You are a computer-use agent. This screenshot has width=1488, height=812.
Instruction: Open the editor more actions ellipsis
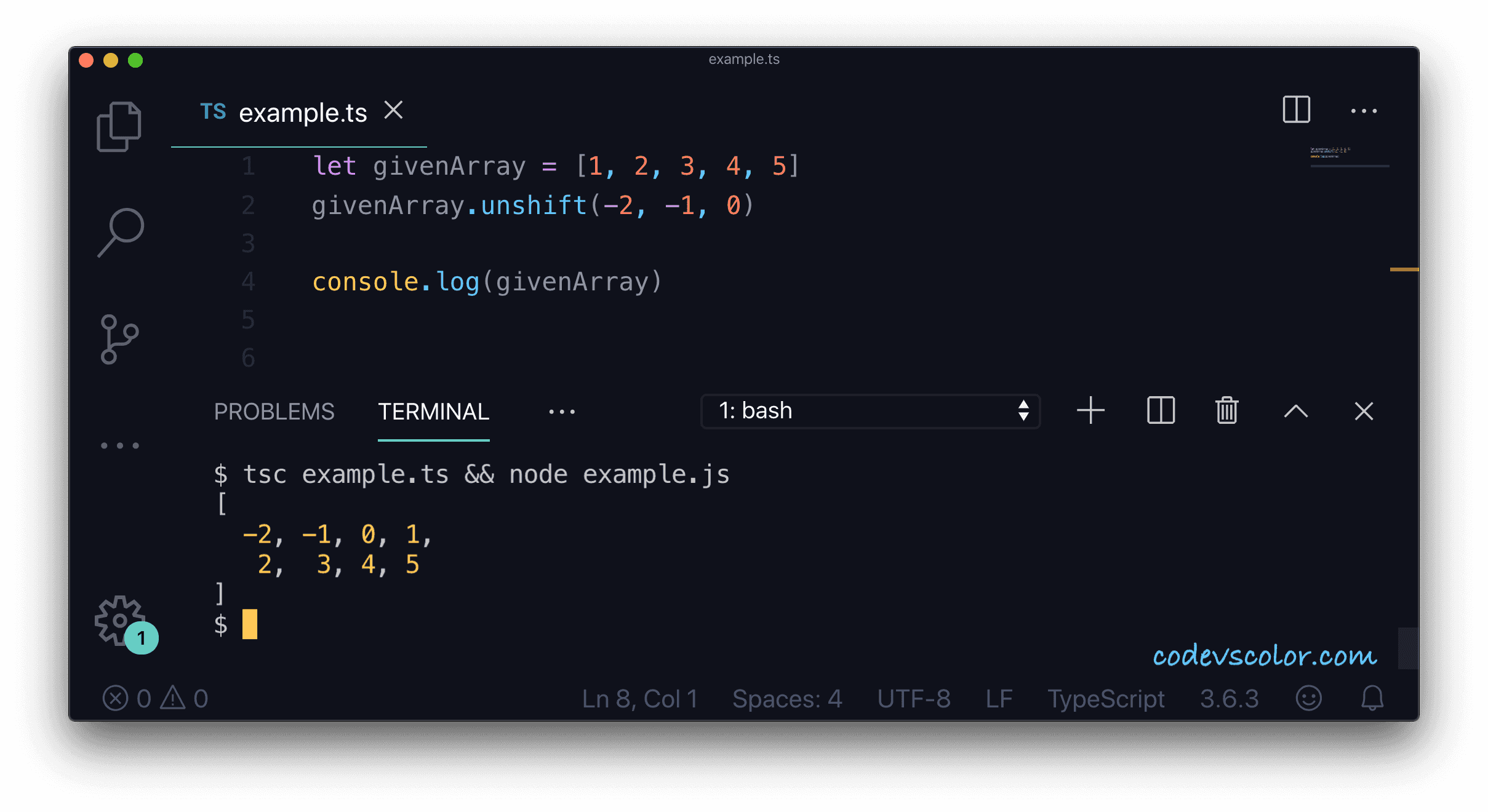1365,111
